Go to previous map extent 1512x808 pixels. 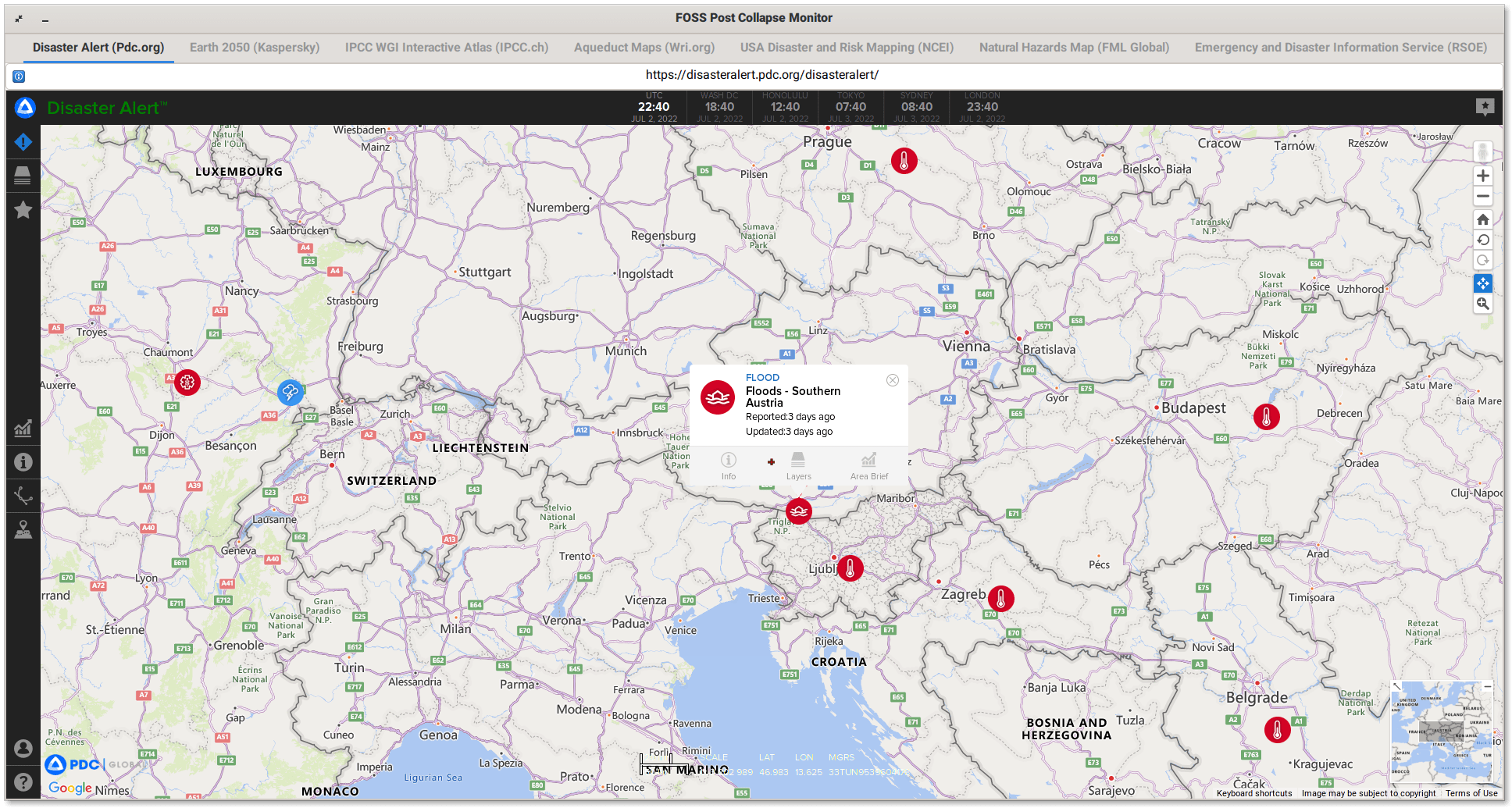tap(1483, 240)
